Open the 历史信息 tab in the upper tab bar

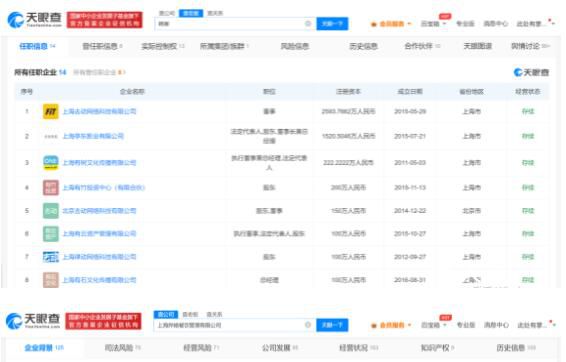coord(363,46)
